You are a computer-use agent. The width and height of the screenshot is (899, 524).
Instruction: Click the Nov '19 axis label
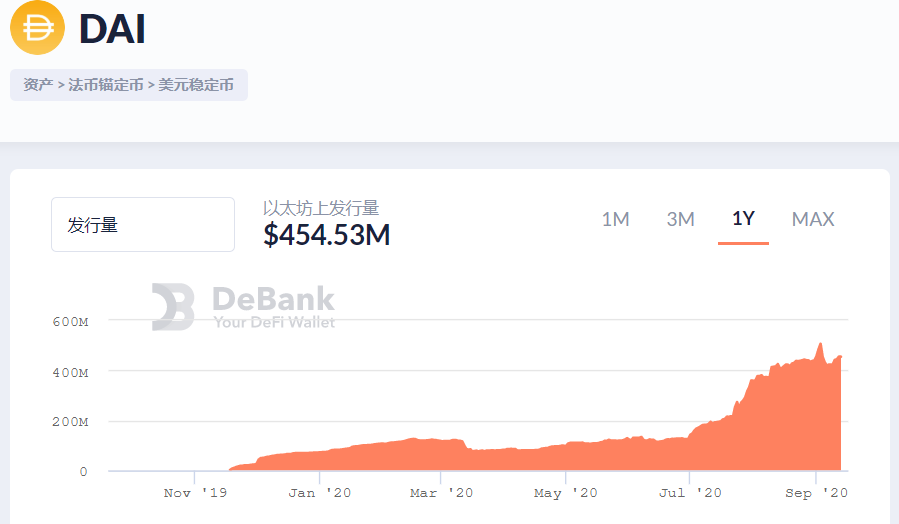tap(195, 493)
